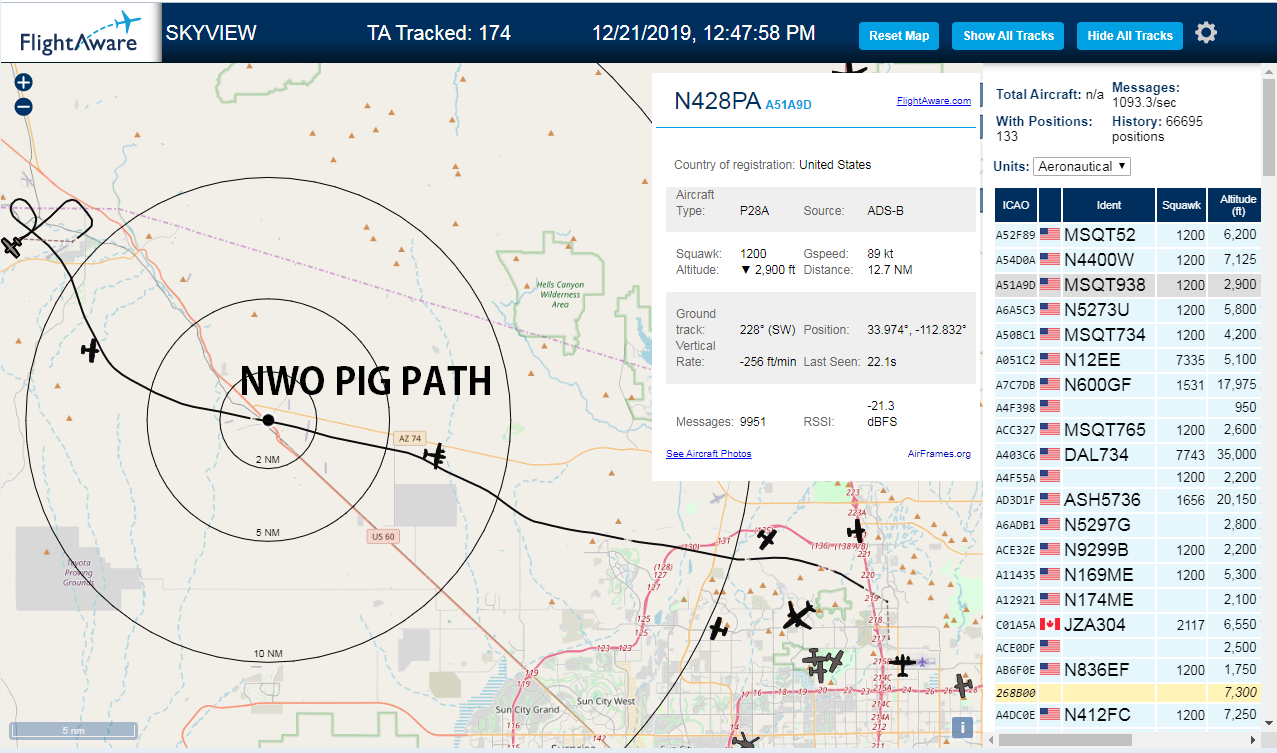1277x753 pixels.
Task: Select the aircraft at far right bottom of map
Action: click(963, 685)
